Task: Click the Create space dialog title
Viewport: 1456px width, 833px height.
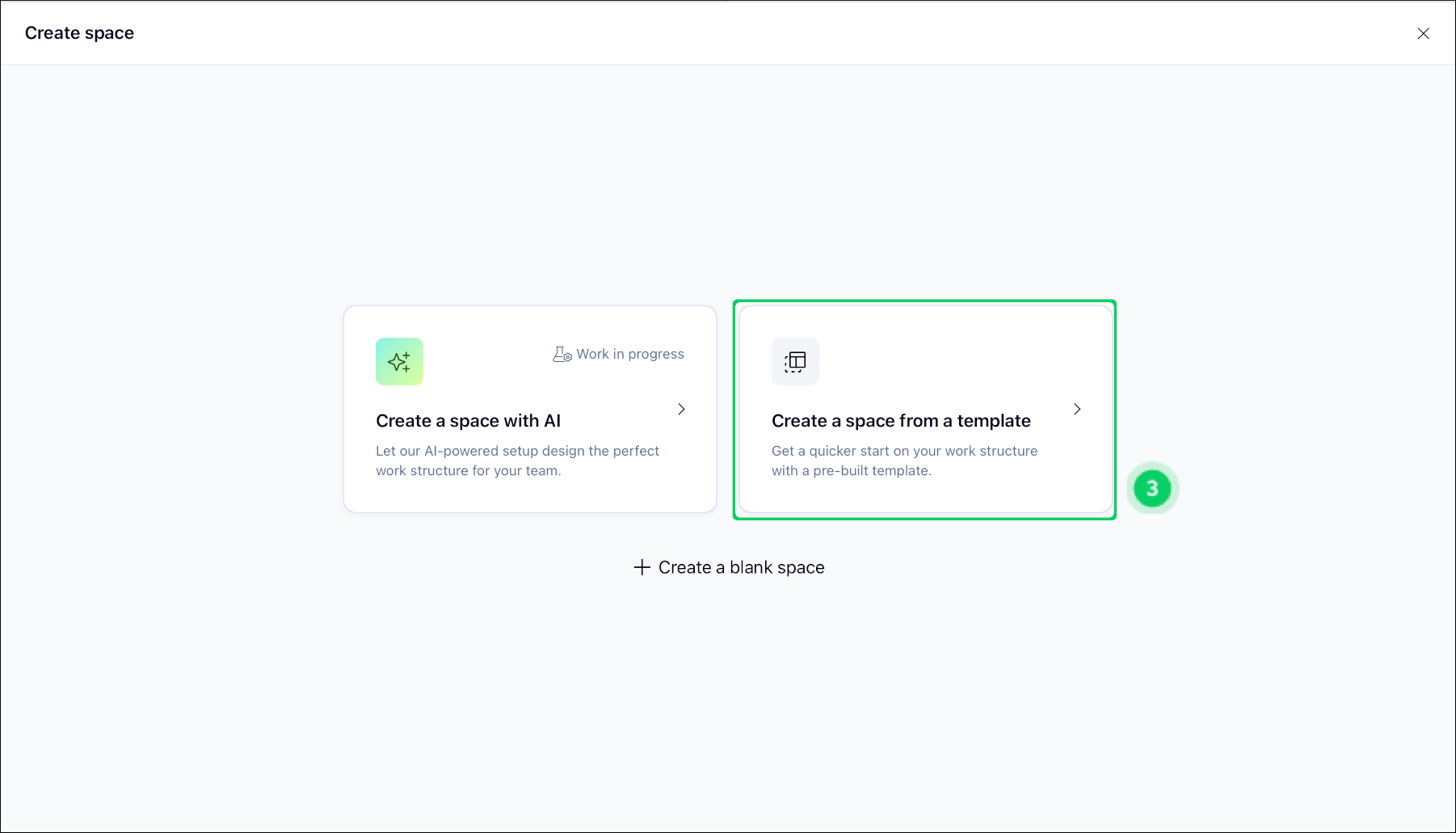Action: click(x=79, y=33)
